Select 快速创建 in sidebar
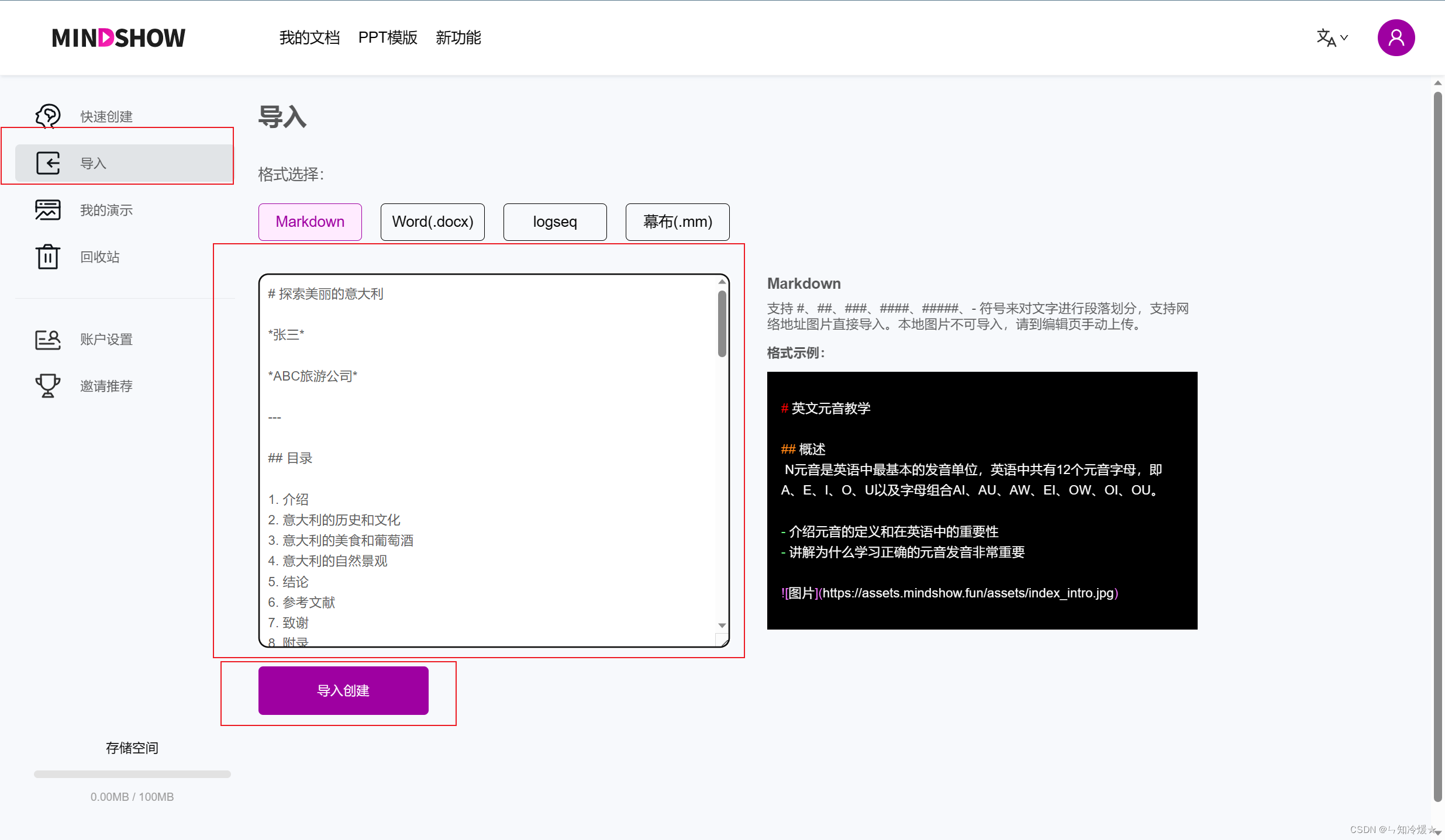The height and width of the screenshot is (840, 1445). point(106,116)
